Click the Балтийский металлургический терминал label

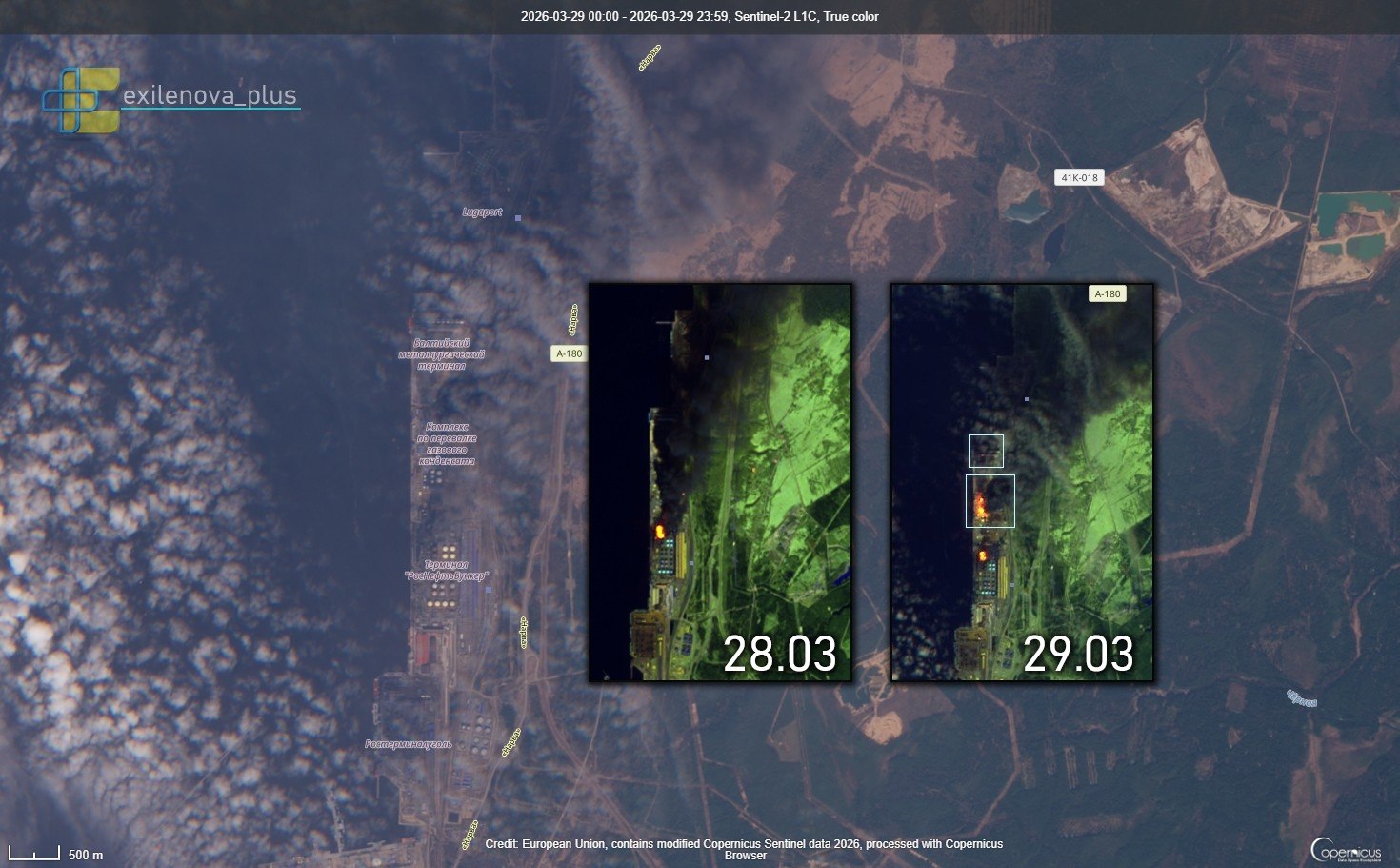coord(441,354)
